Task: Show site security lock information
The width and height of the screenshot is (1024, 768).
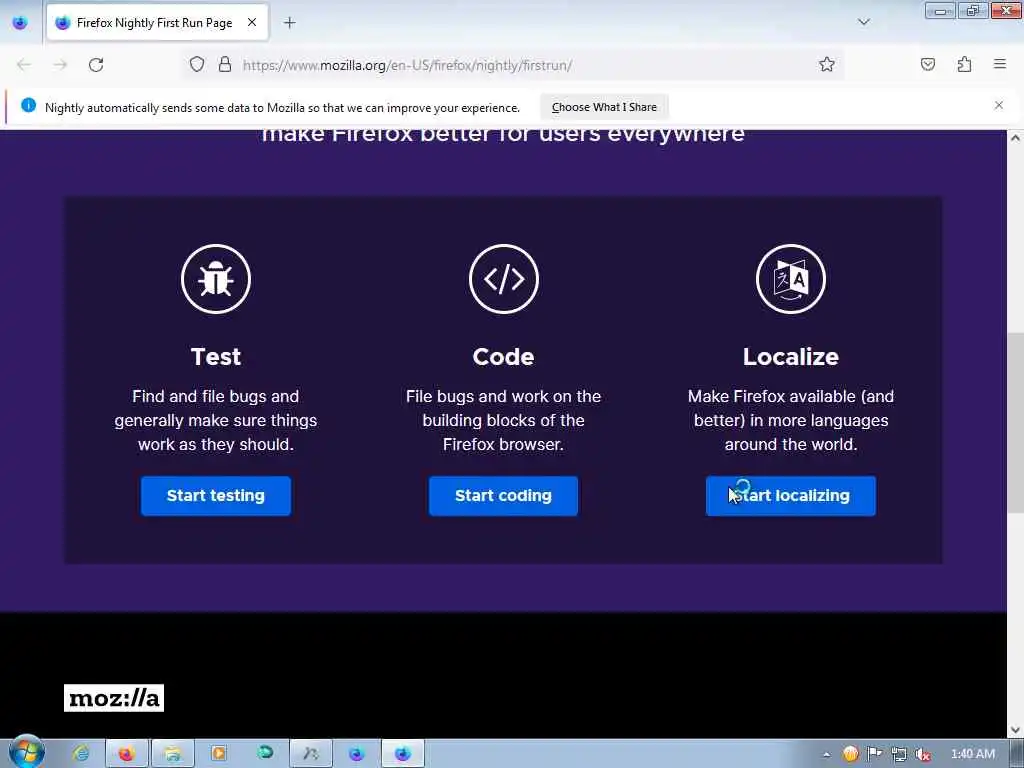Action: 225,65
